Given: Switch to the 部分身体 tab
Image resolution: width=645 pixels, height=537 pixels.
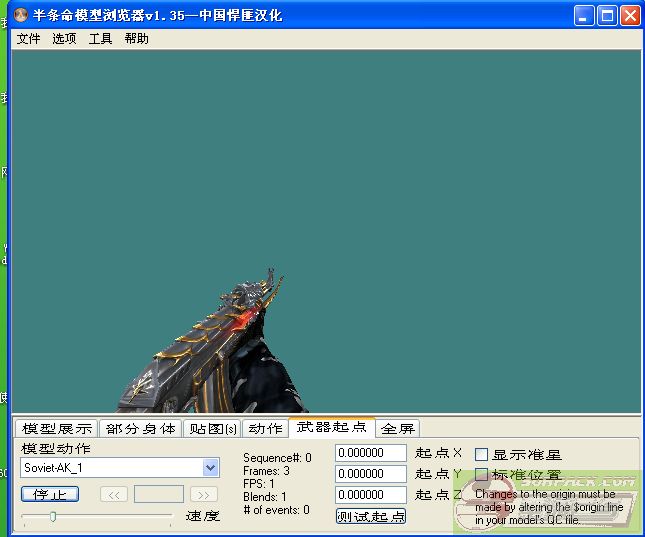Looking at the screenshot, I should point(141,428).
